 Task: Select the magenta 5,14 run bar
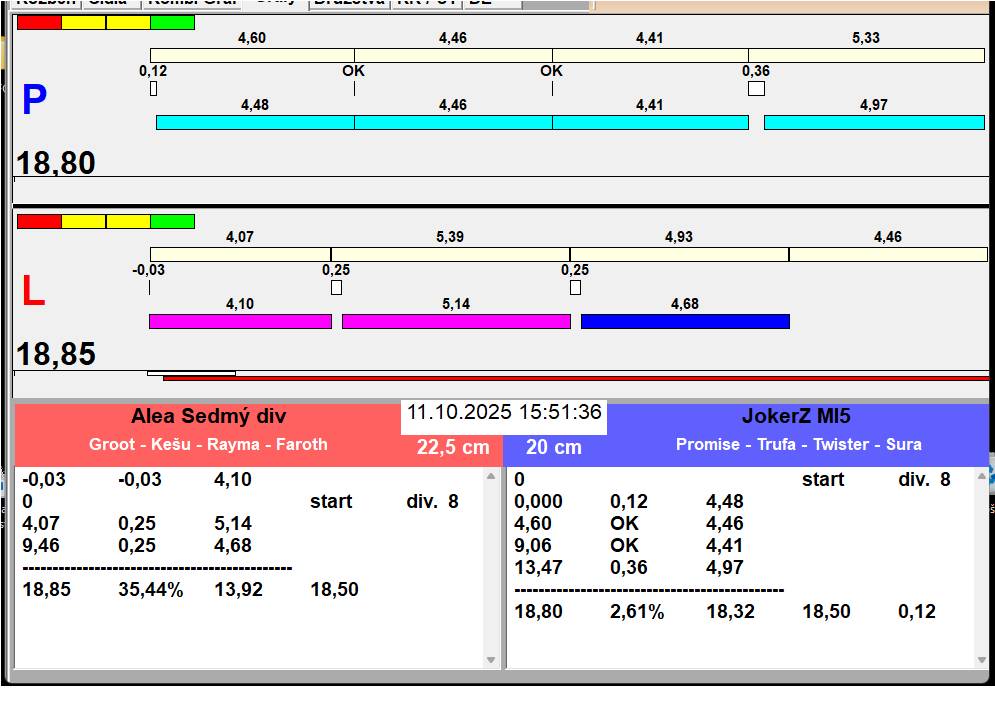pos(456,321)
